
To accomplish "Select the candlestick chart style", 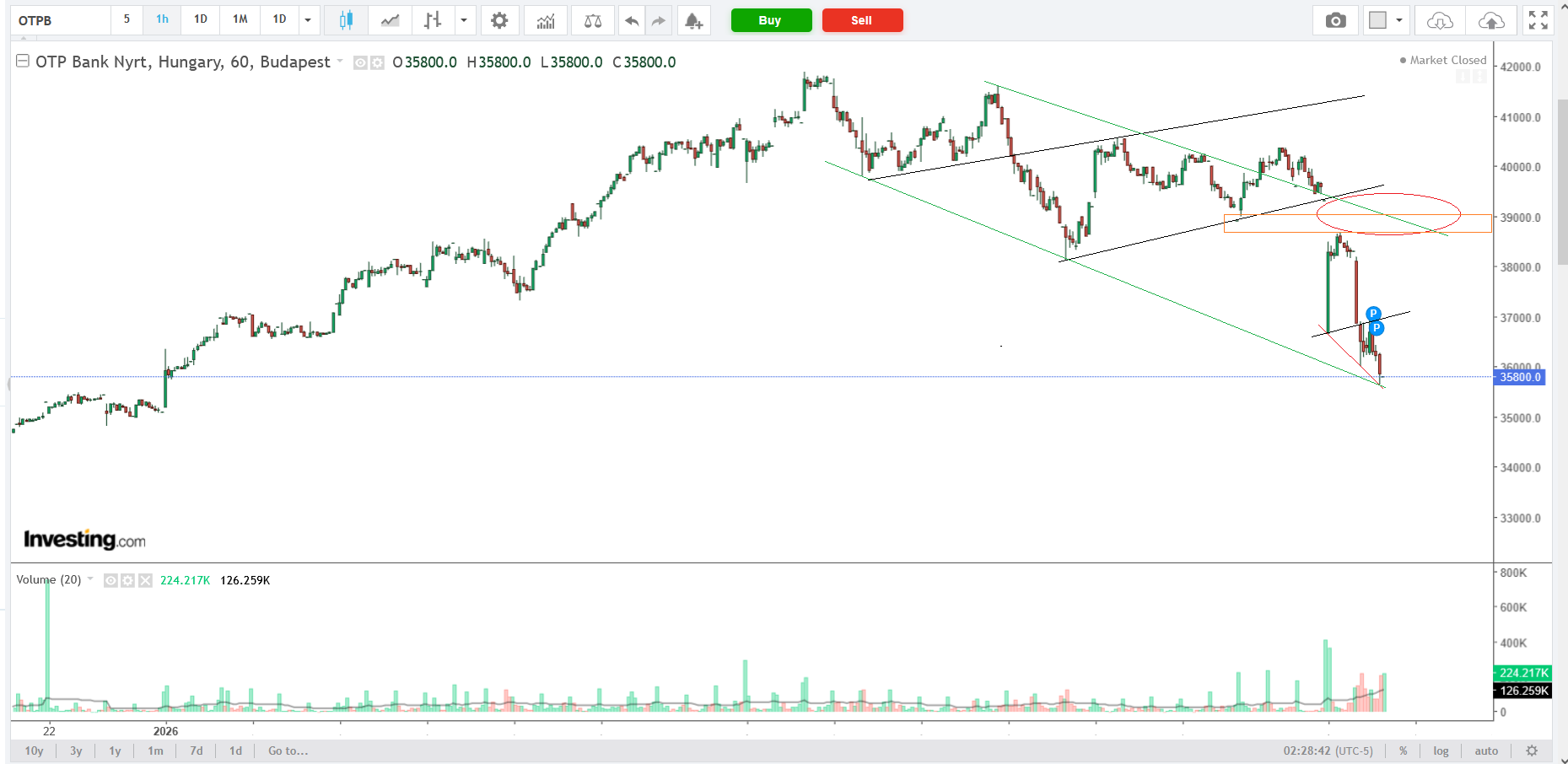I will [x=346, y=20].
